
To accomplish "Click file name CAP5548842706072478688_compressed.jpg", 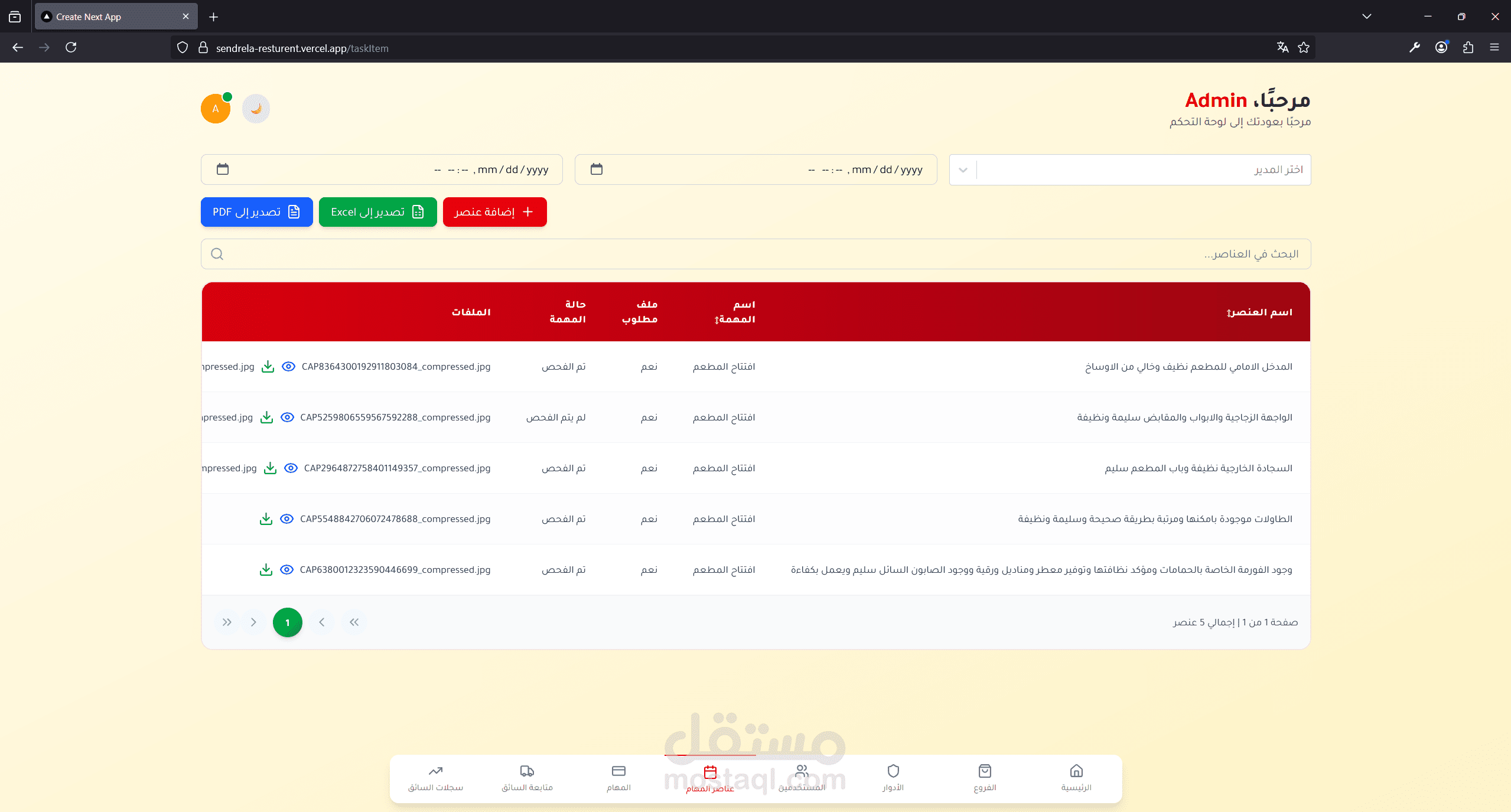I will pyautogui.click(x=395, y=519).
